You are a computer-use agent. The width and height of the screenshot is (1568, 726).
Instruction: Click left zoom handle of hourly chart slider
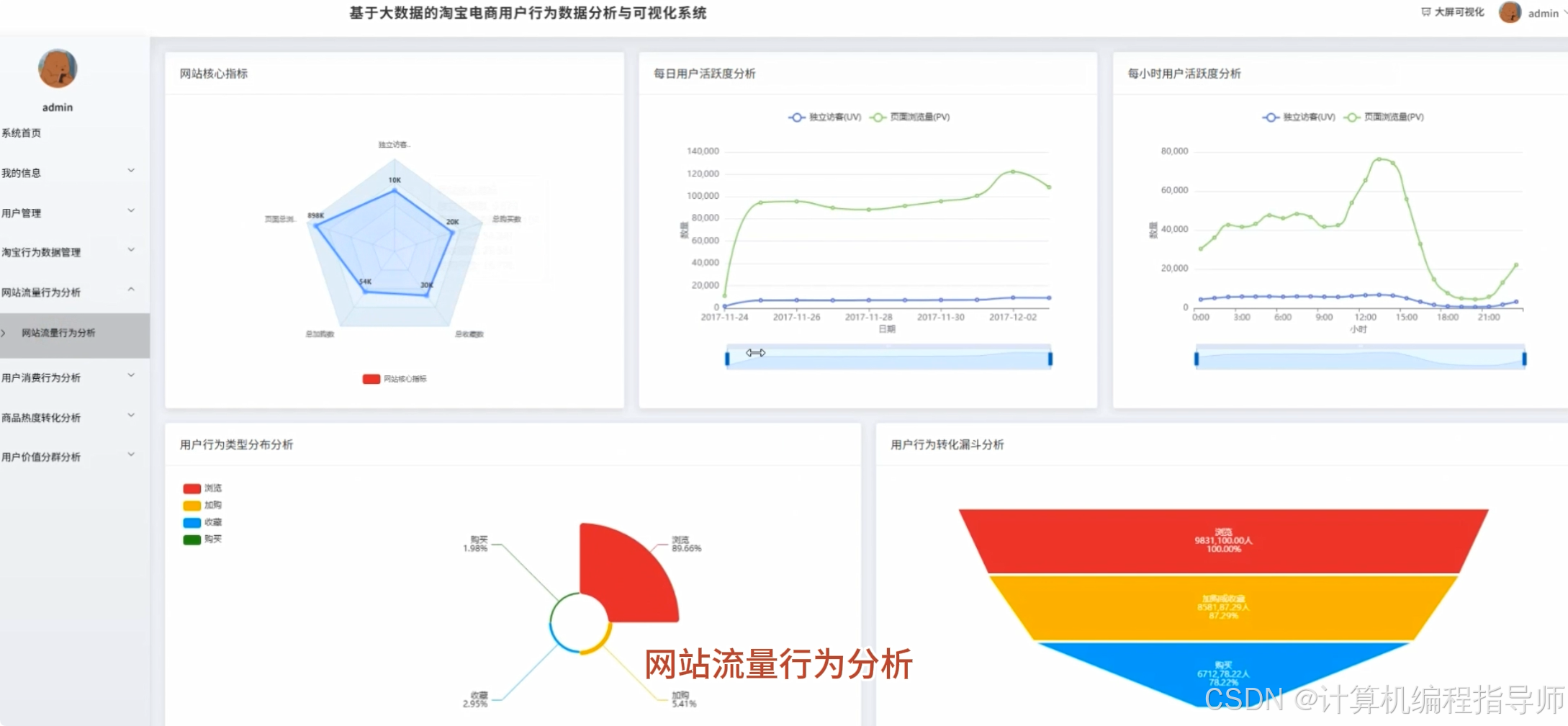(1197, 359)
